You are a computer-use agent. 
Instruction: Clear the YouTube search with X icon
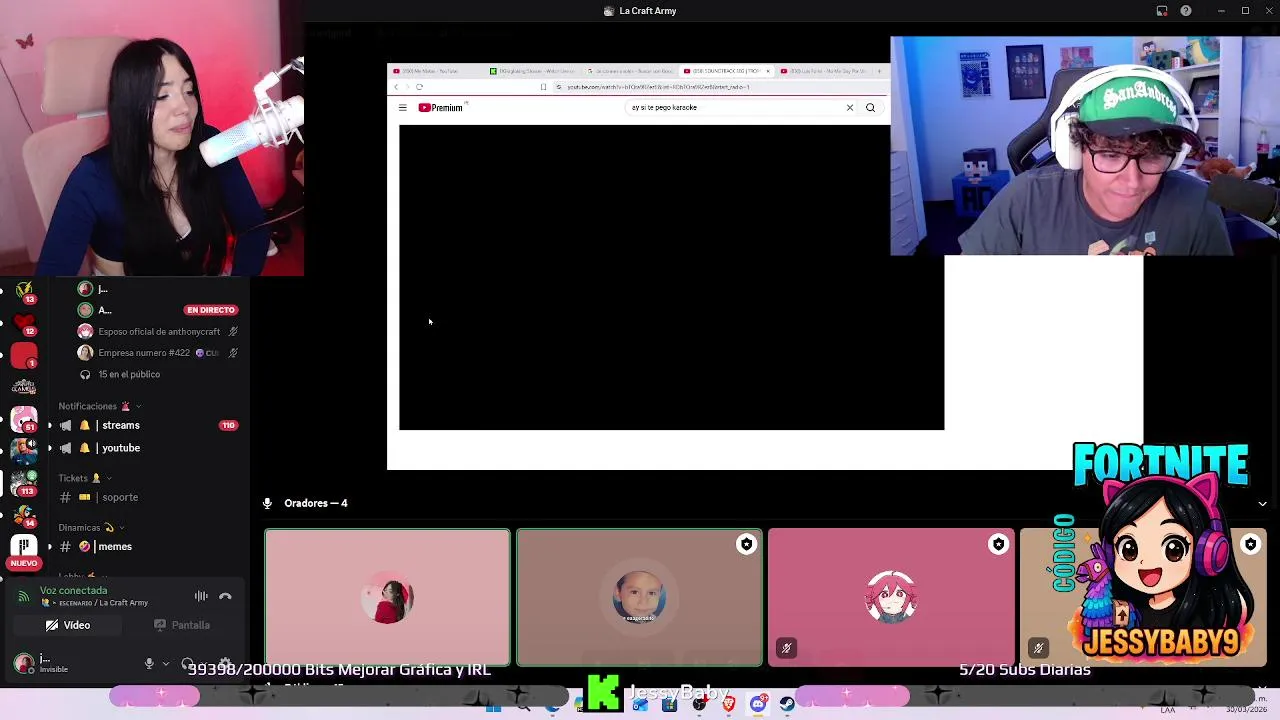click(x=850, y=107)
